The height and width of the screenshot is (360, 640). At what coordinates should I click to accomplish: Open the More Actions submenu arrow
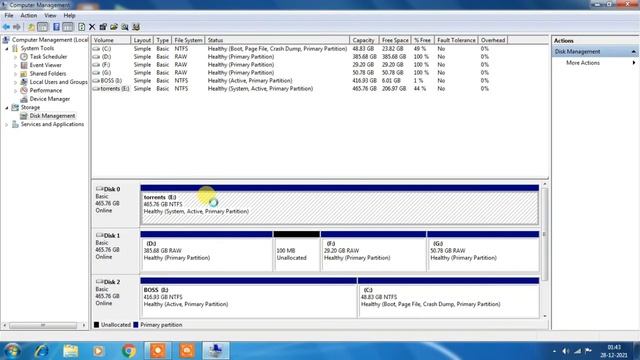[x=634, y=63]
